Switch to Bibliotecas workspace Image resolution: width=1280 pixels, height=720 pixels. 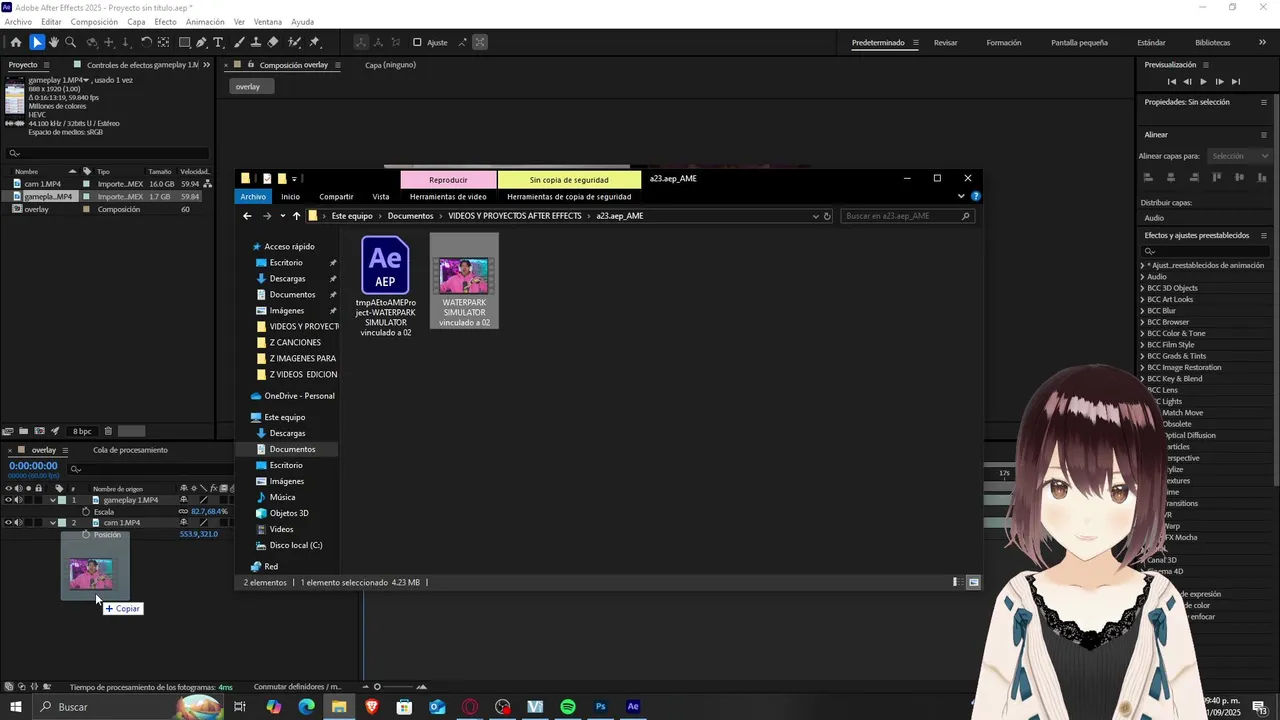coord(1212,43)
